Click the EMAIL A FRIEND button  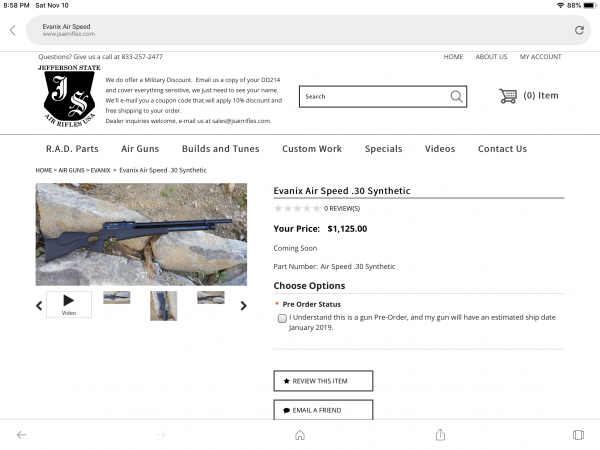(x=323, y=410)
